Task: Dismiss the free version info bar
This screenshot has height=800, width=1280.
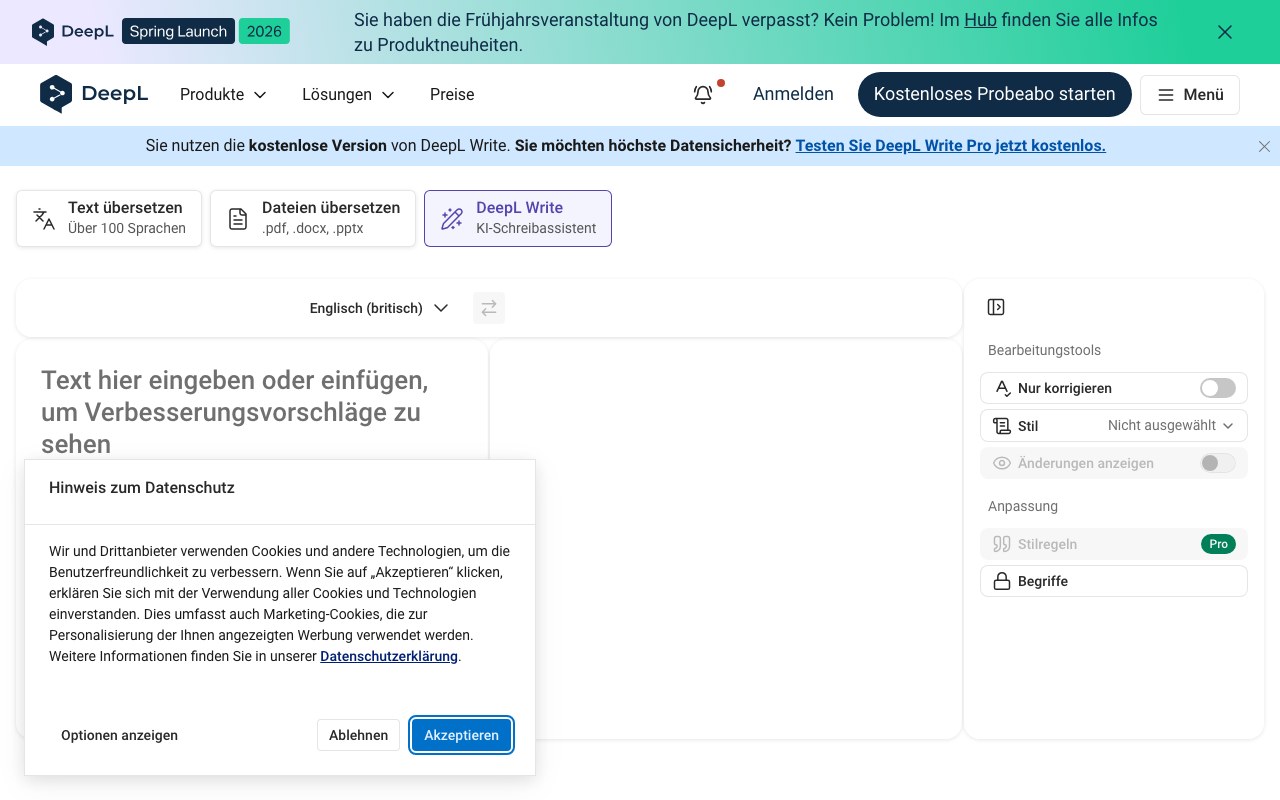Action: (x=1264, y=146)
